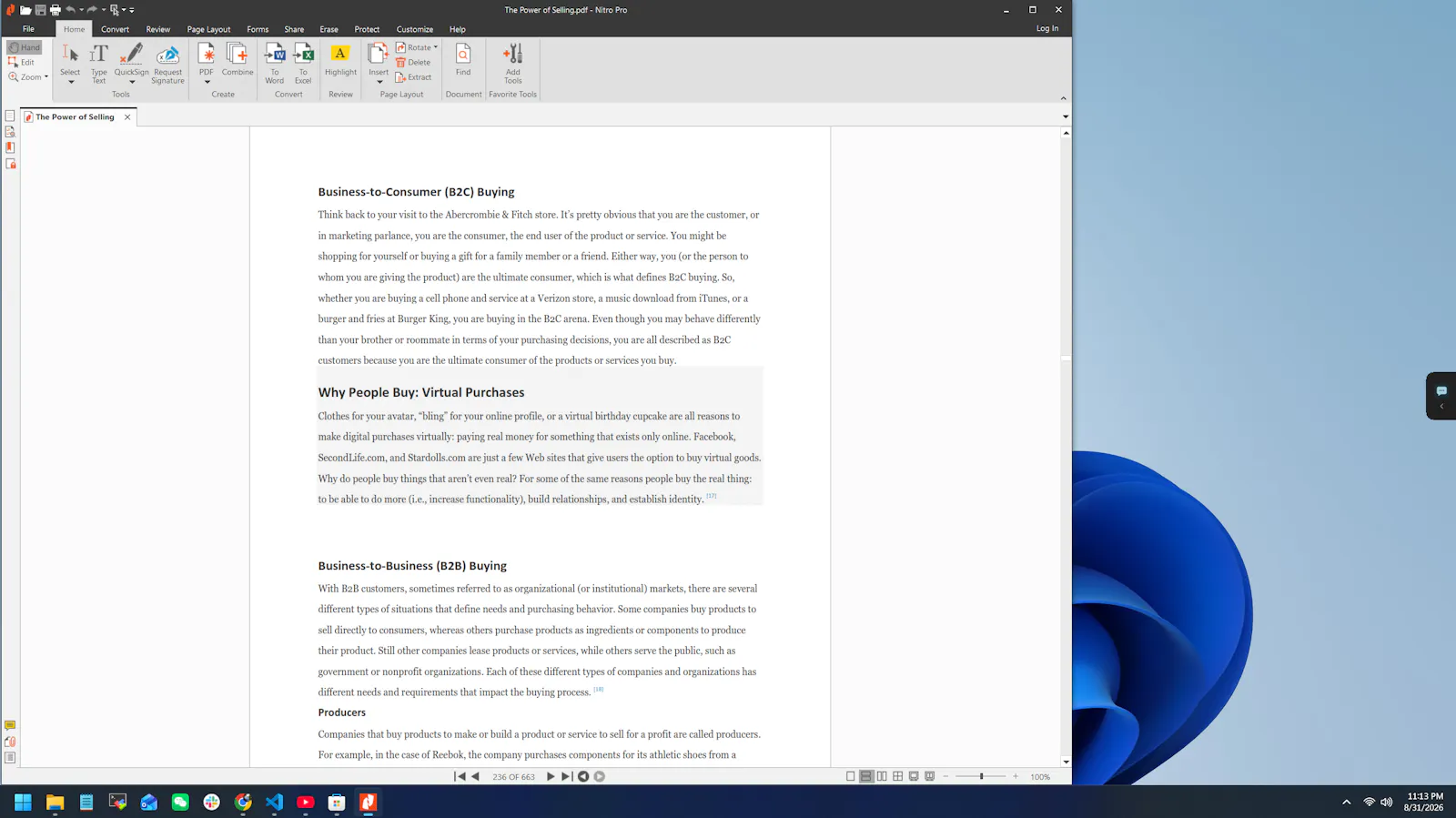Go to the first page
The height and width of the screenshot is (818, 1456).
point(460,776)
